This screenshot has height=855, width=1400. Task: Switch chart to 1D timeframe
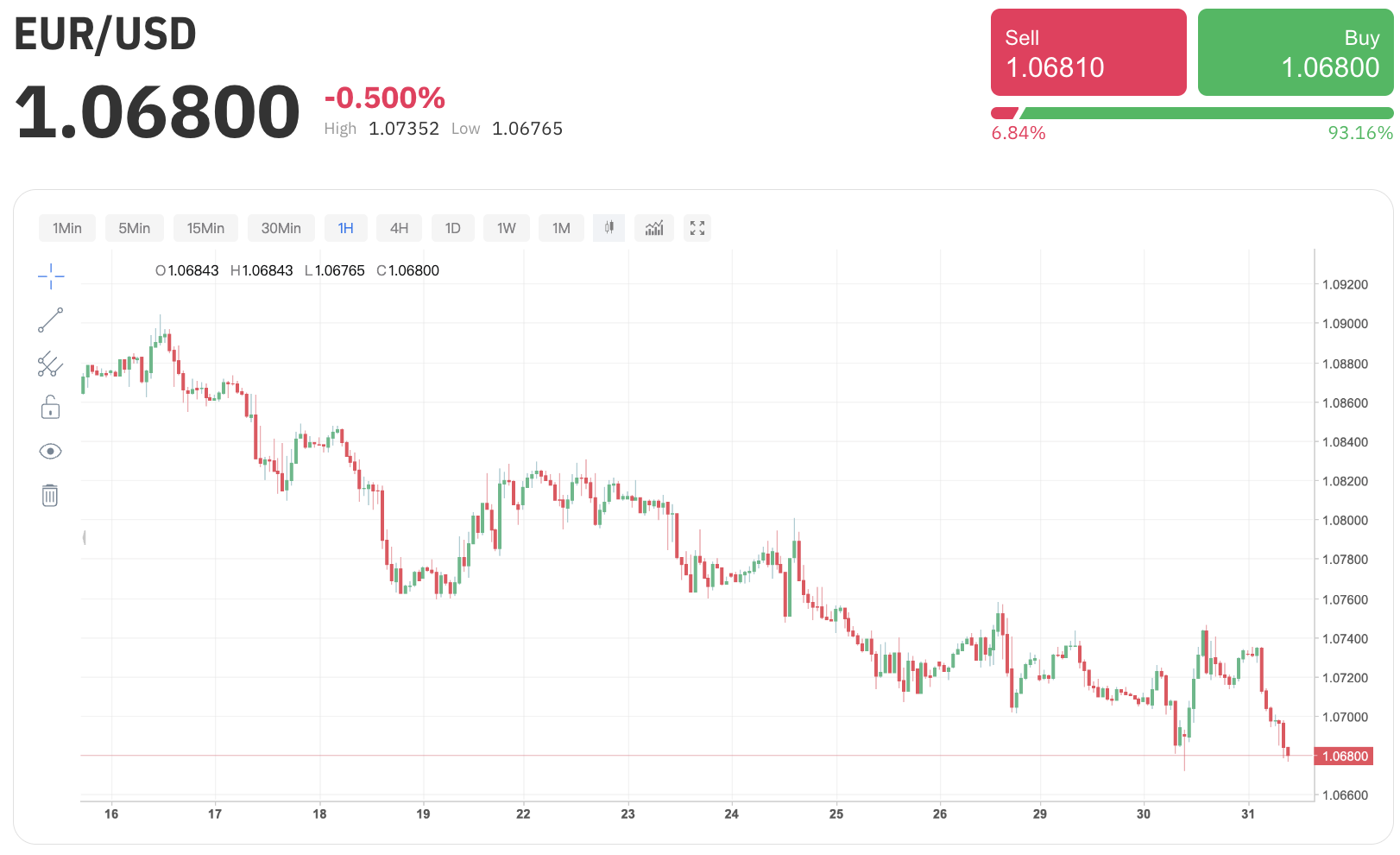tap(452, 228)
